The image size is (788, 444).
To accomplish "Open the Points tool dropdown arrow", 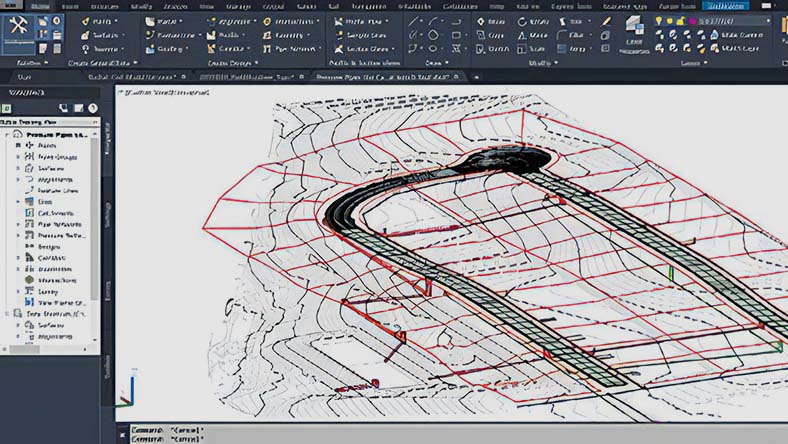I will [117, 22].
